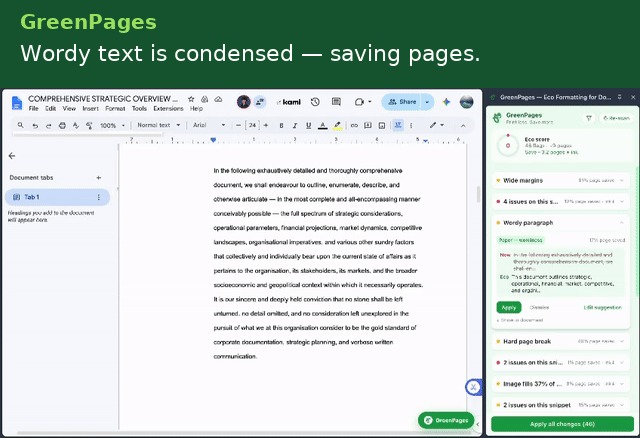The width and height of the screenshot is (640, 438).
Task: Open more toolbar options (three dots)
Action: tap(411, 125)
